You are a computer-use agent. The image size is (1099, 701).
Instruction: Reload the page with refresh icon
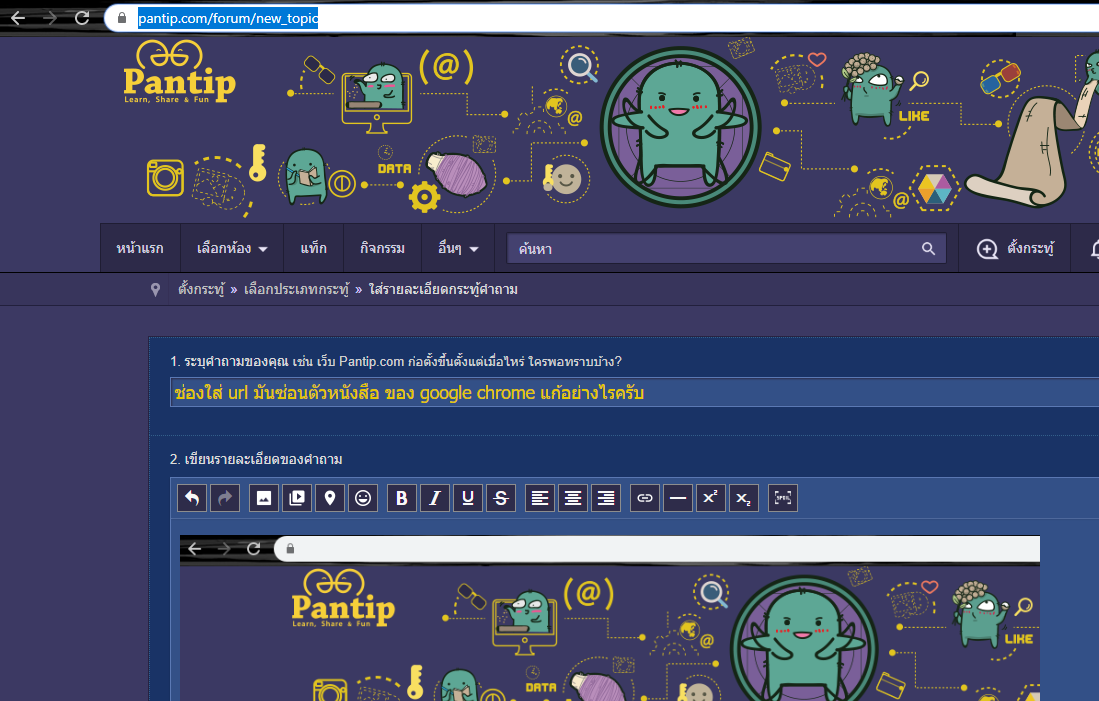(82, 18)
